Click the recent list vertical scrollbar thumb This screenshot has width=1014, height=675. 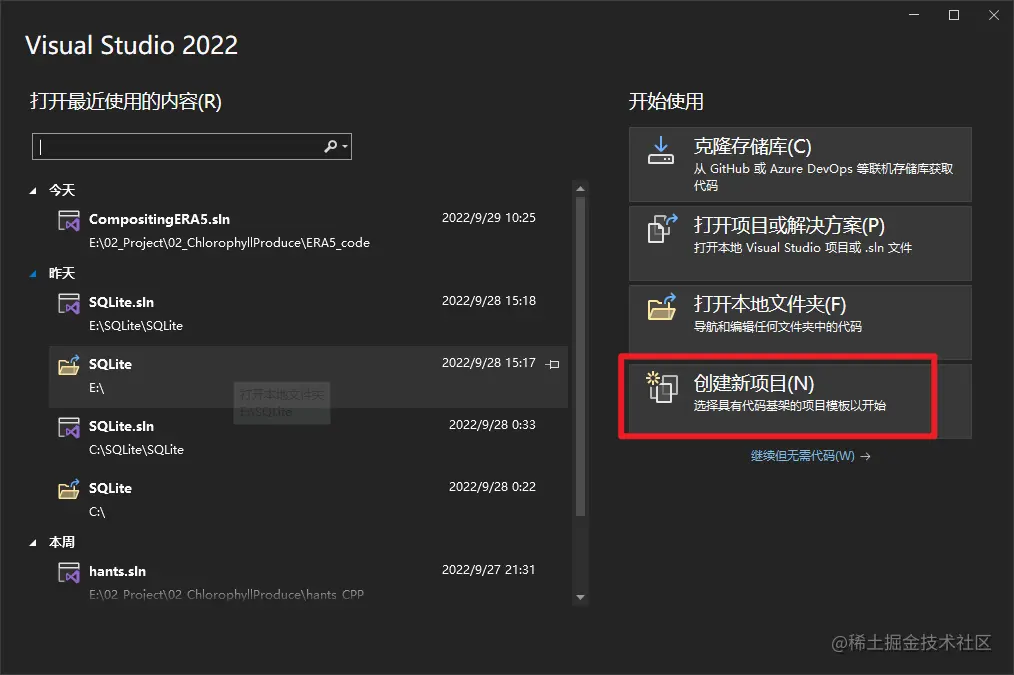[580, 357]
